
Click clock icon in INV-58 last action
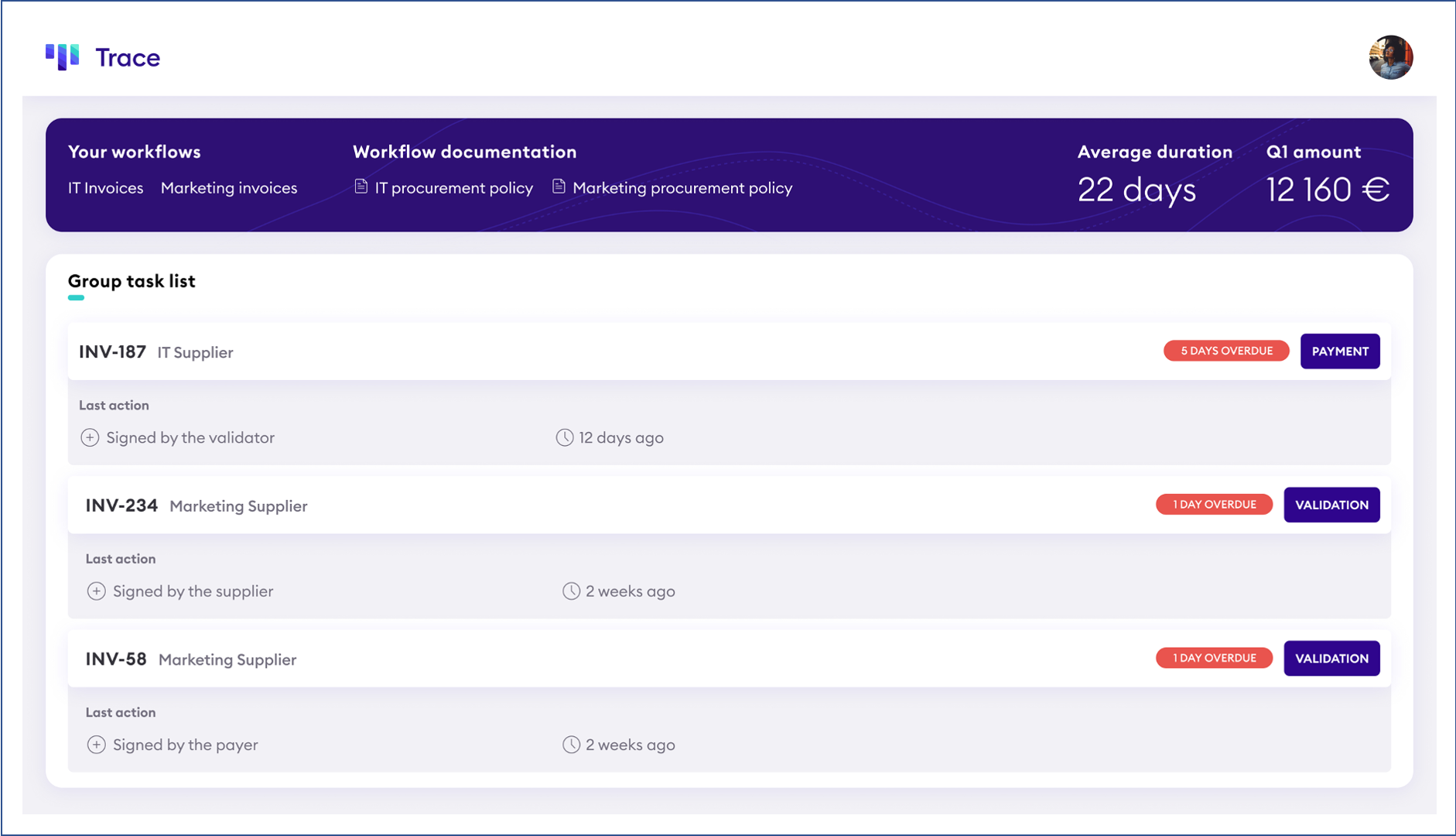pos(571,745)
